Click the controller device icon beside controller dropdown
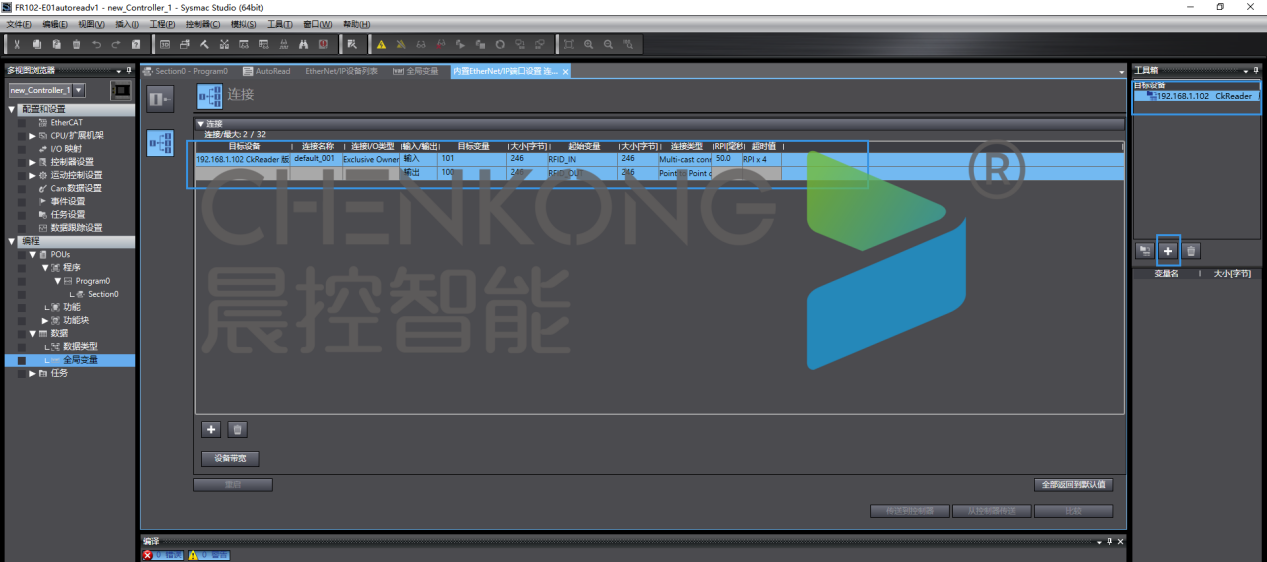 click(x=121, y=90)
